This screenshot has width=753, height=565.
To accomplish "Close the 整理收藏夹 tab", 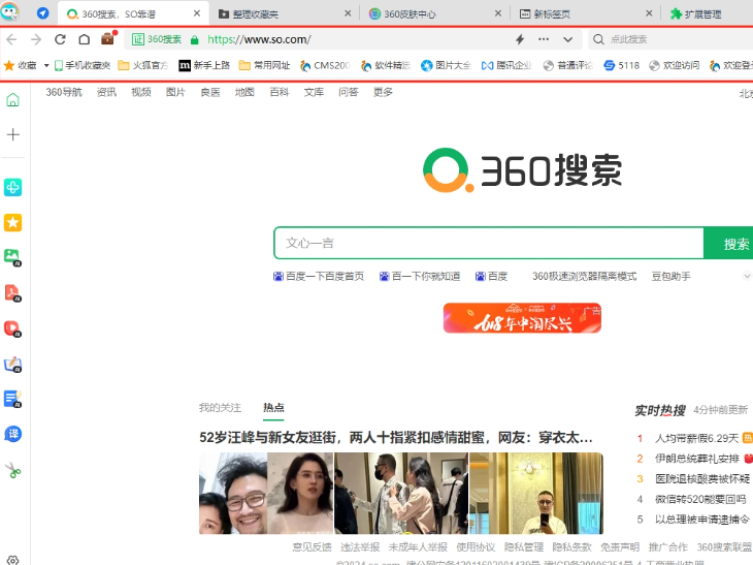I will 348,13.
